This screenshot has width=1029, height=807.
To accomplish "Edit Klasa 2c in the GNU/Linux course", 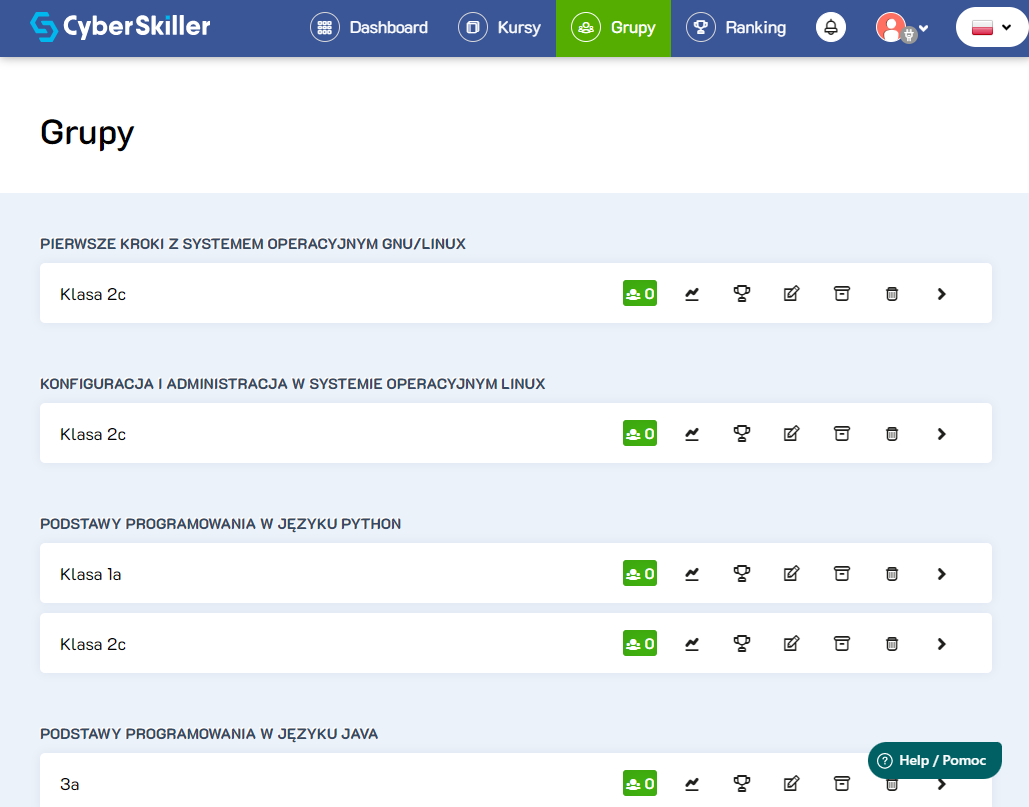I will point(792,294).
